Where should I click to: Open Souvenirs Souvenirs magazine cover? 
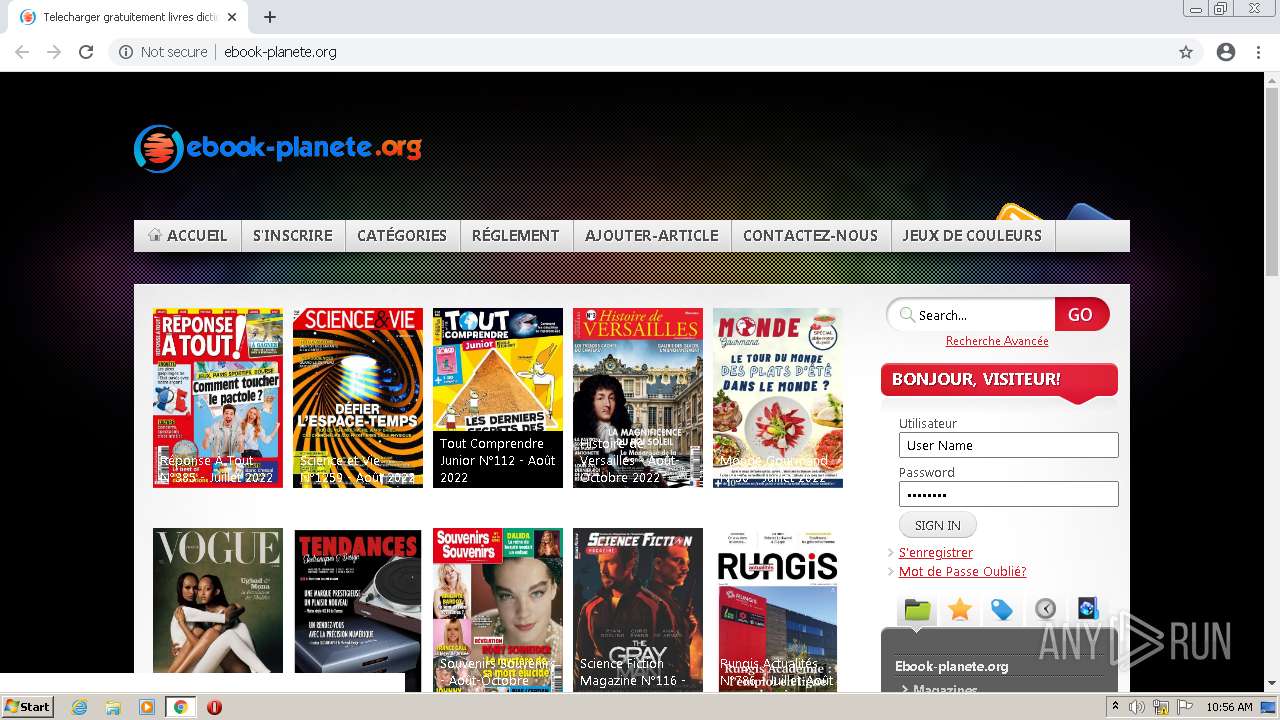tap(498, 608)
